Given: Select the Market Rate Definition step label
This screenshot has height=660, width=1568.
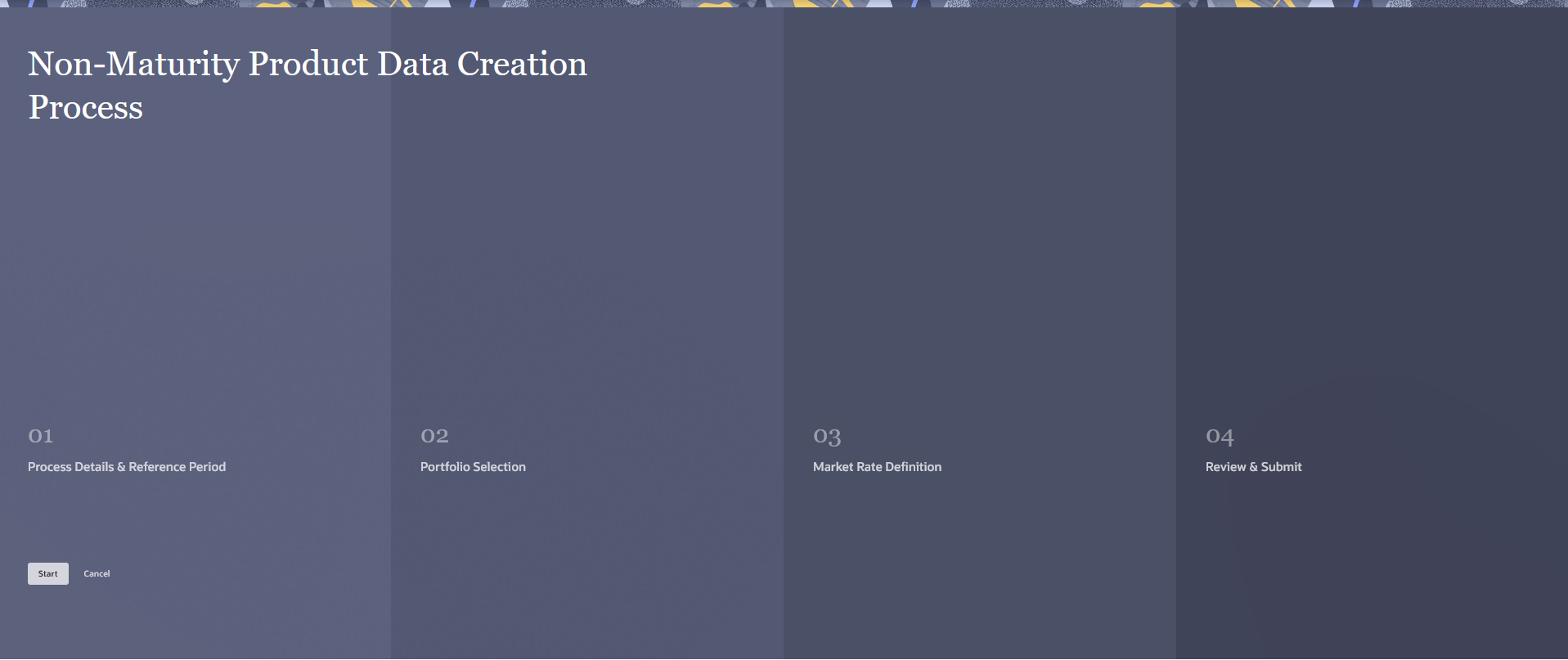Looking at the screenshot, I should [877, 466].
